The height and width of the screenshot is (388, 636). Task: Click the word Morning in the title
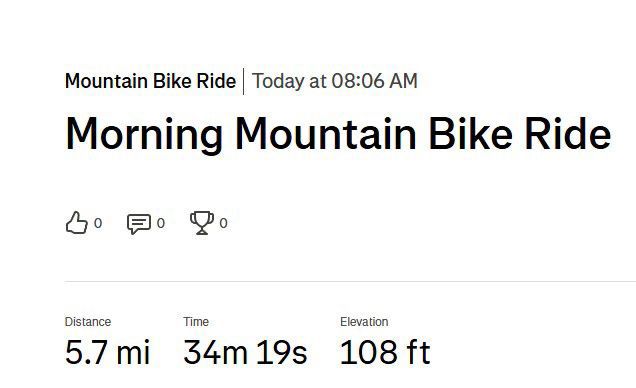point(144,135)
